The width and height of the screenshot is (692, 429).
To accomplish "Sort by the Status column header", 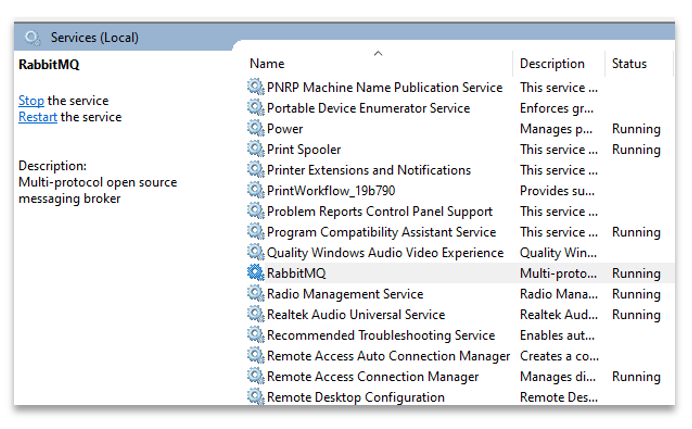I will 629,64.
